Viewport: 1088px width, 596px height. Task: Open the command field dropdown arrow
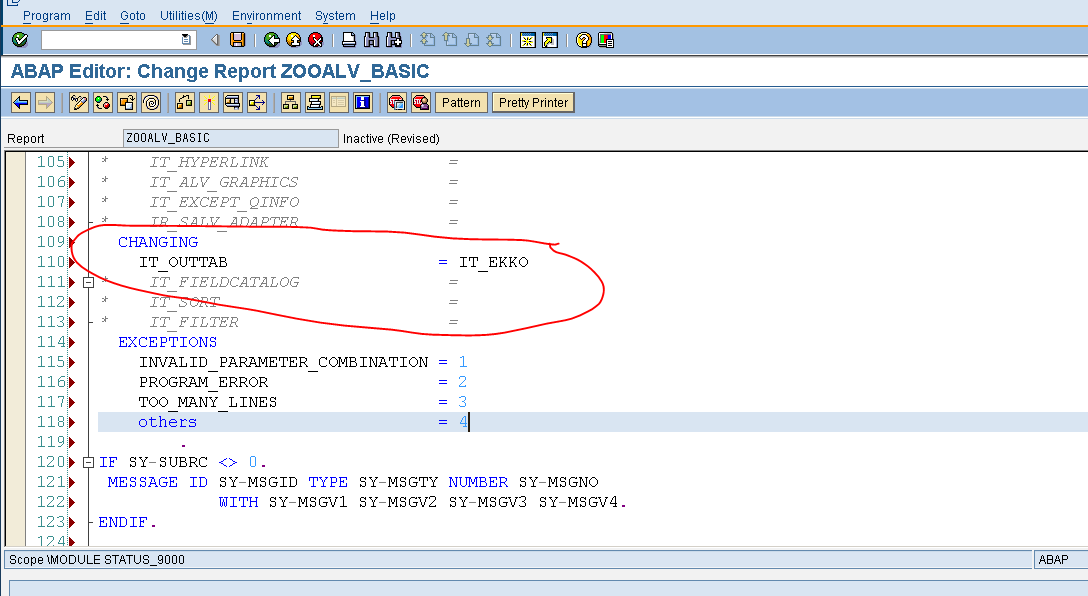187,40
